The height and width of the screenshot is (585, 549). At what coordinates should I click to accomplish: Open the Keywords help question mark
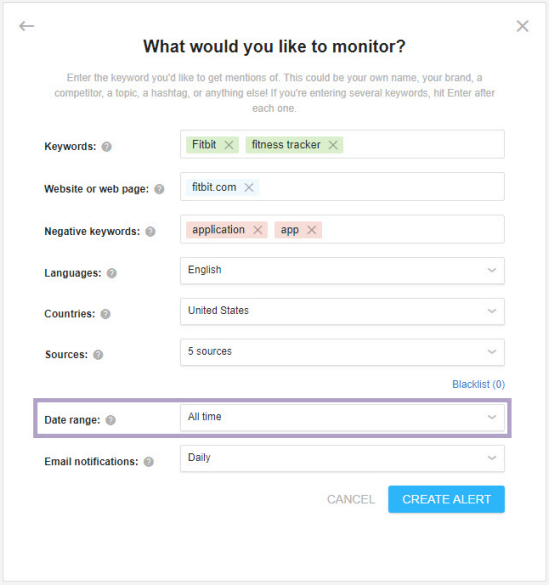pos(107,147)
